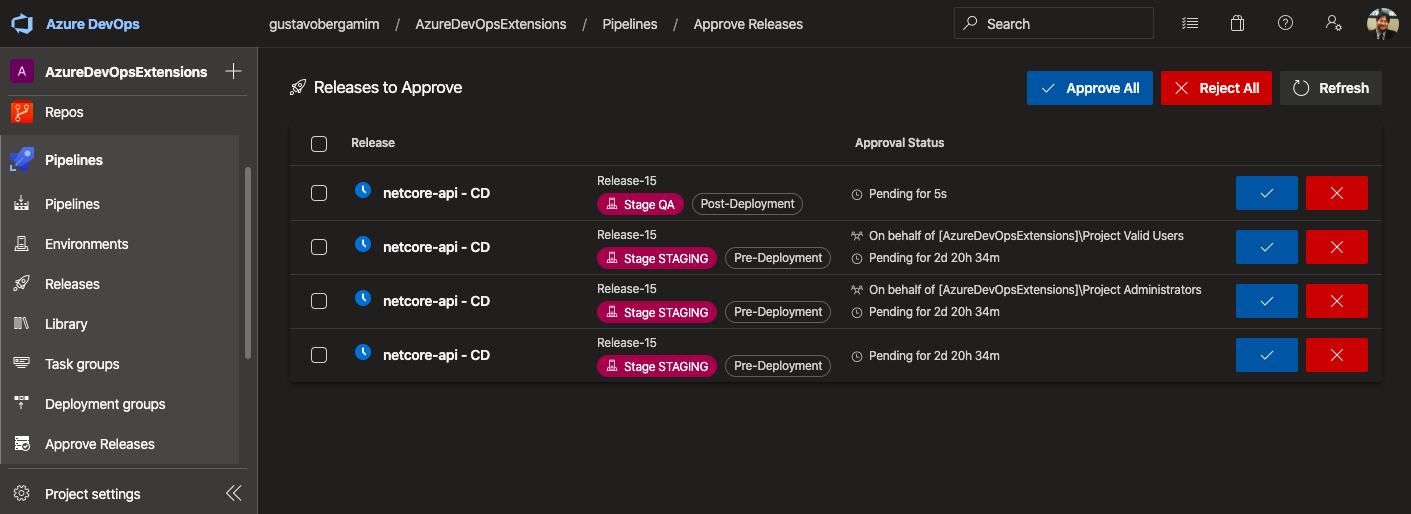Click the user profile avatar
Viewport: 1411px width, 514px height.
pos(1382,24)
